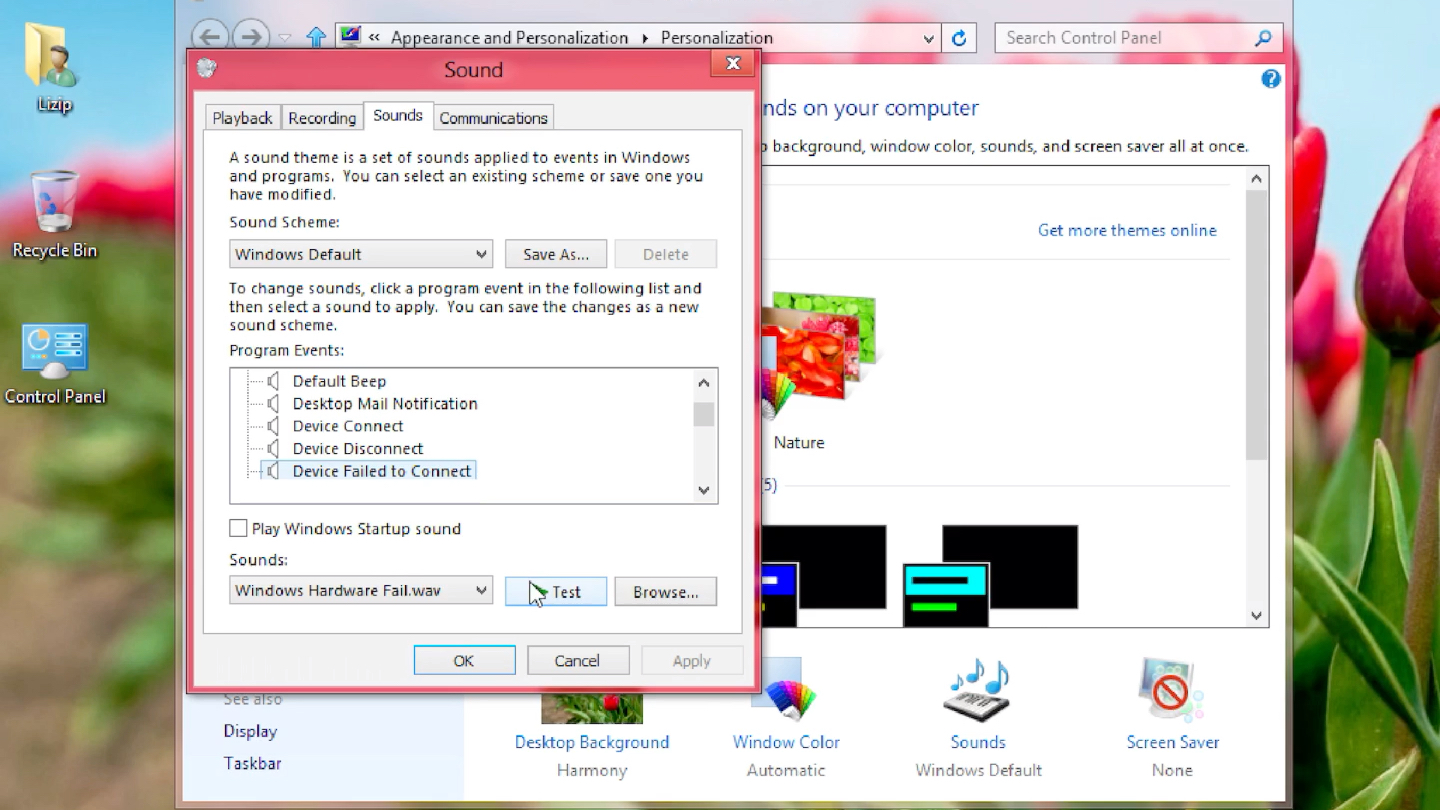The width and height of the screenshot is (1440, 810).
Task: Select the high contrast theme with cyan bar
Action: pyautogui.click(x=990, y=576)
